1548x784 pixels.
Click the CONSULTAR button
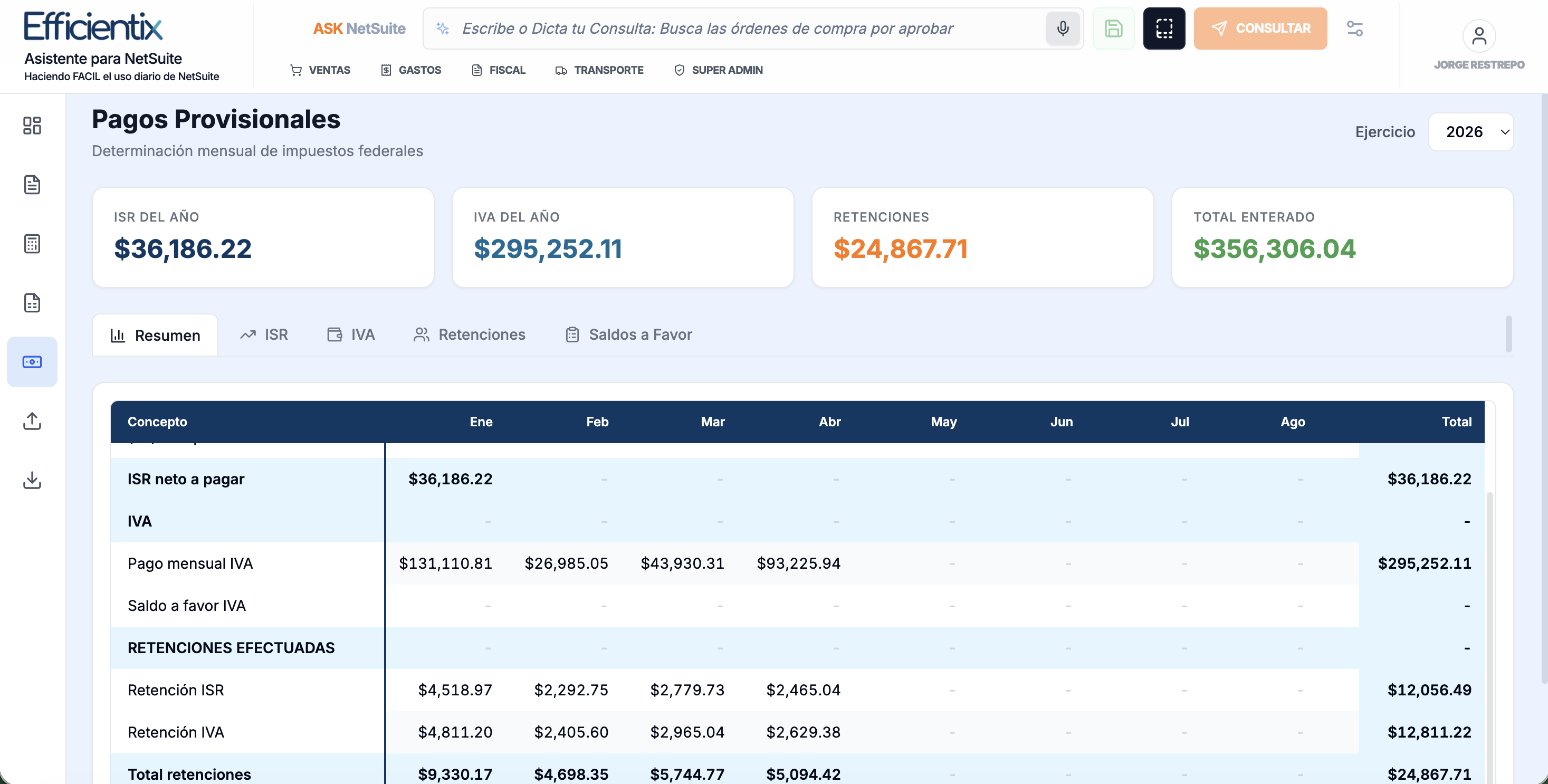pyautogui.click(x=1260, y=28)
